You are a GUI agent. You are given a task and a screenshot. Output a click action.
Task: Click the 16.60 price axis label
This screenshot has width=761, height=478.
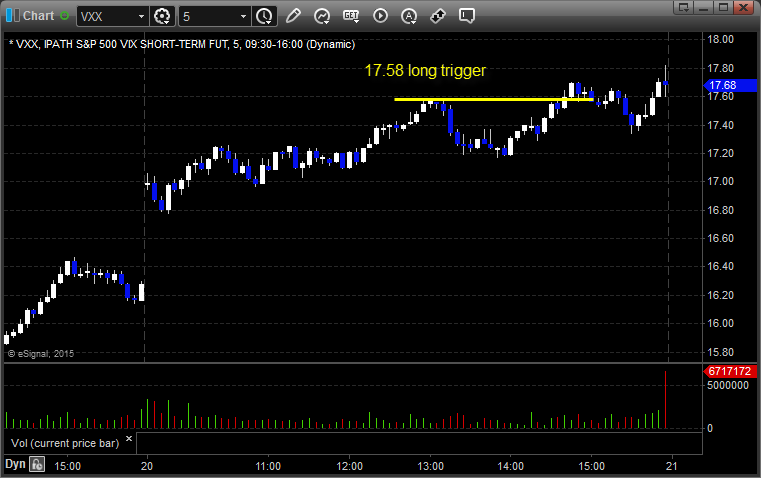tap(721, 238)
